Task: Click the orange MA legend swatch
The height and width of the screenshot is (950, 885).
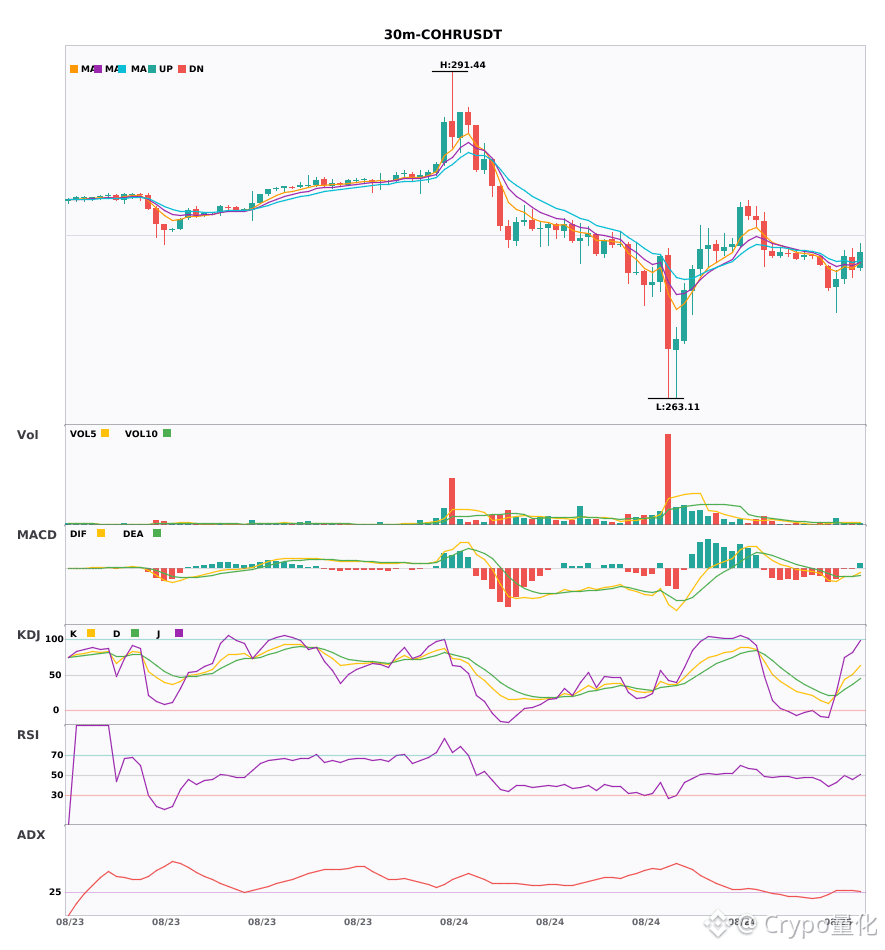Action: pyautogui.click(x=74, y=69)
